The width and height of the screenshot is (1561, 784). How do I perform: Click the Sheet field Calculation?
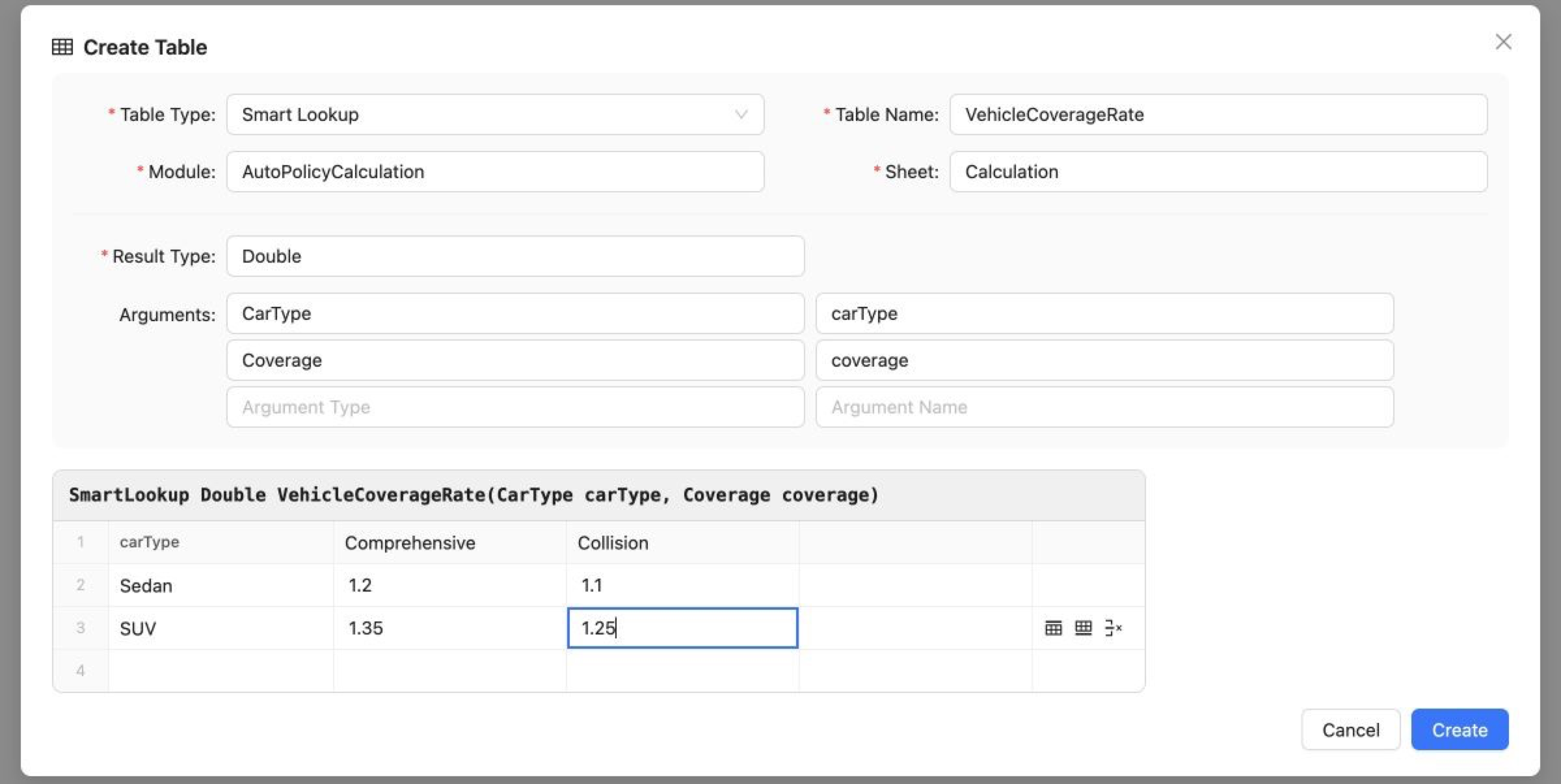[x=1218, y=172]
